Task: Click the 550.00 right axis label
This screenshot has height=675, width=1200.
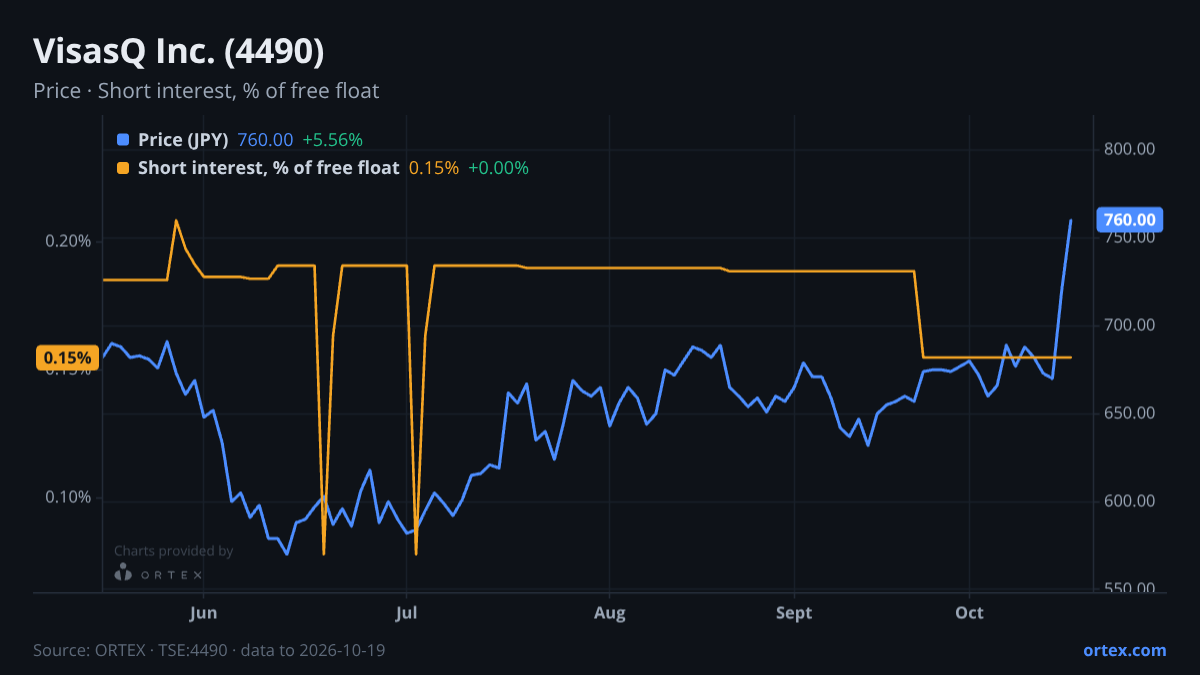Action: coord(1130,588)
